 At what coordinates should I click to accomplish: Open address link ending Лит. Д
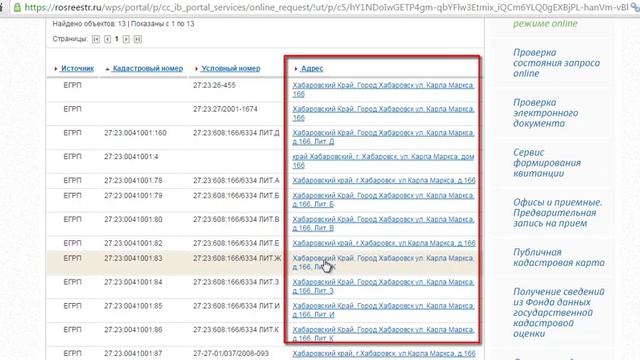click(x=383, y=137)
